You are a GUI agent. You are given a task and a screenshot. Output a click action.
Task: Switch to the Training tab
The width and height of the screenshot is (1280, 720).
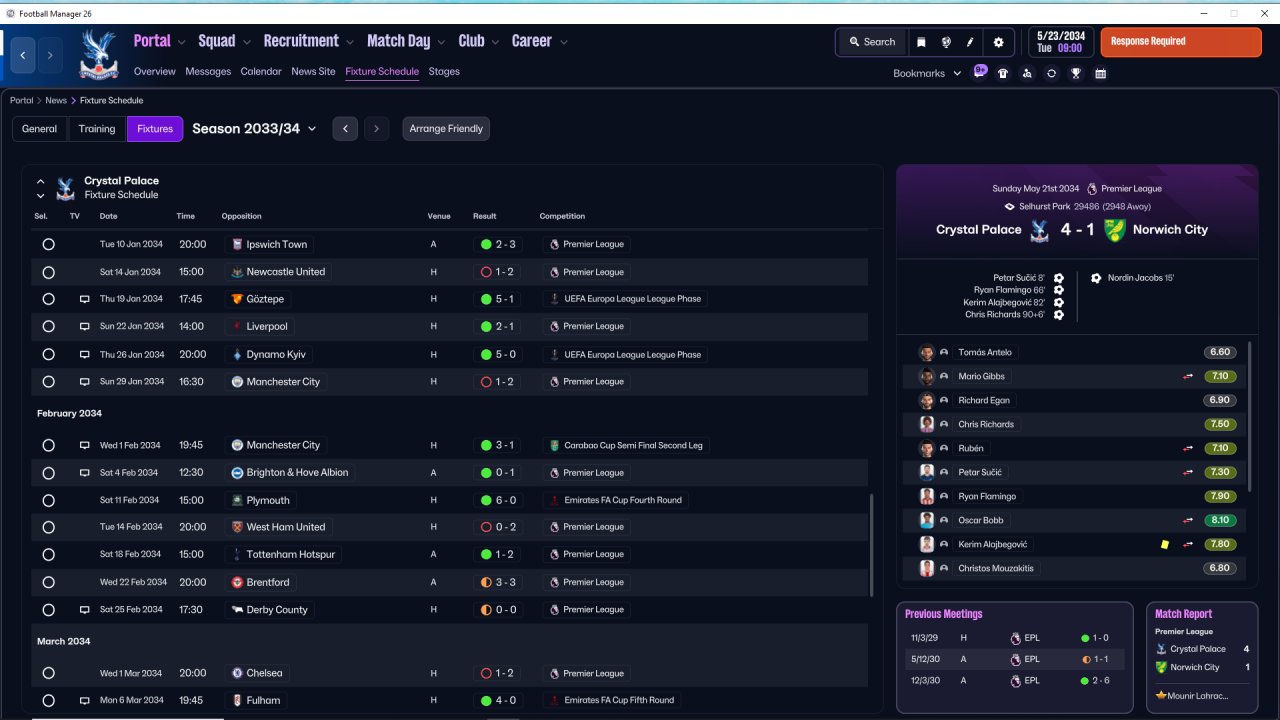[x=97, y=129]
